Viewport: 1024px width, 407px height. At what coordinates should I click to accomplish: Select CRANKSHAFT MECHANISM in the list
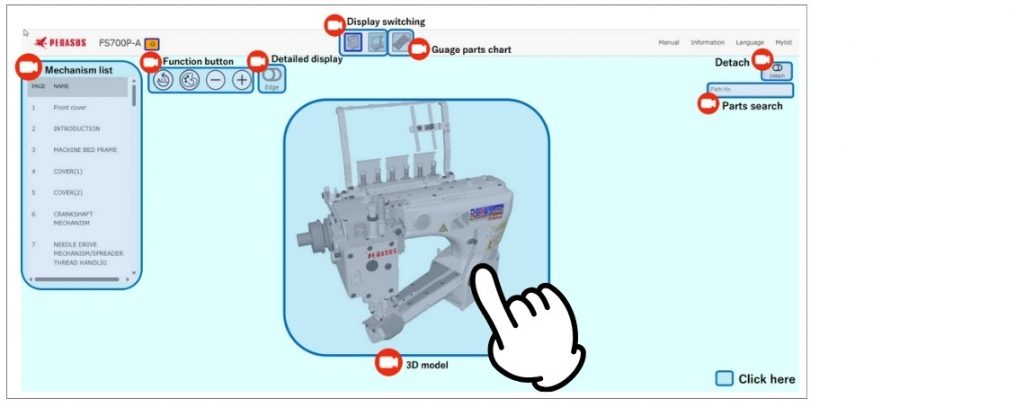point(72,218)
